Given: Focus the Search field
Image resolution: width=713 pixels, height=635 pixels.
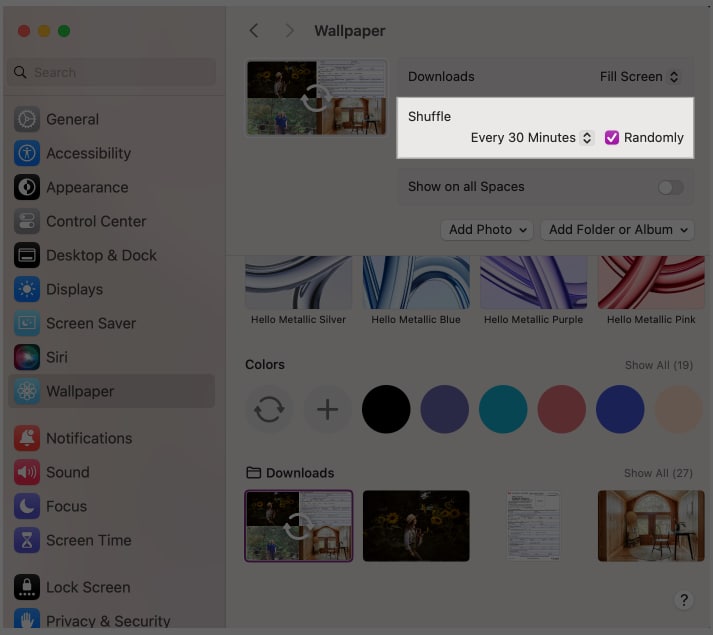Looking at the screenshot, I should click(111, 72).
